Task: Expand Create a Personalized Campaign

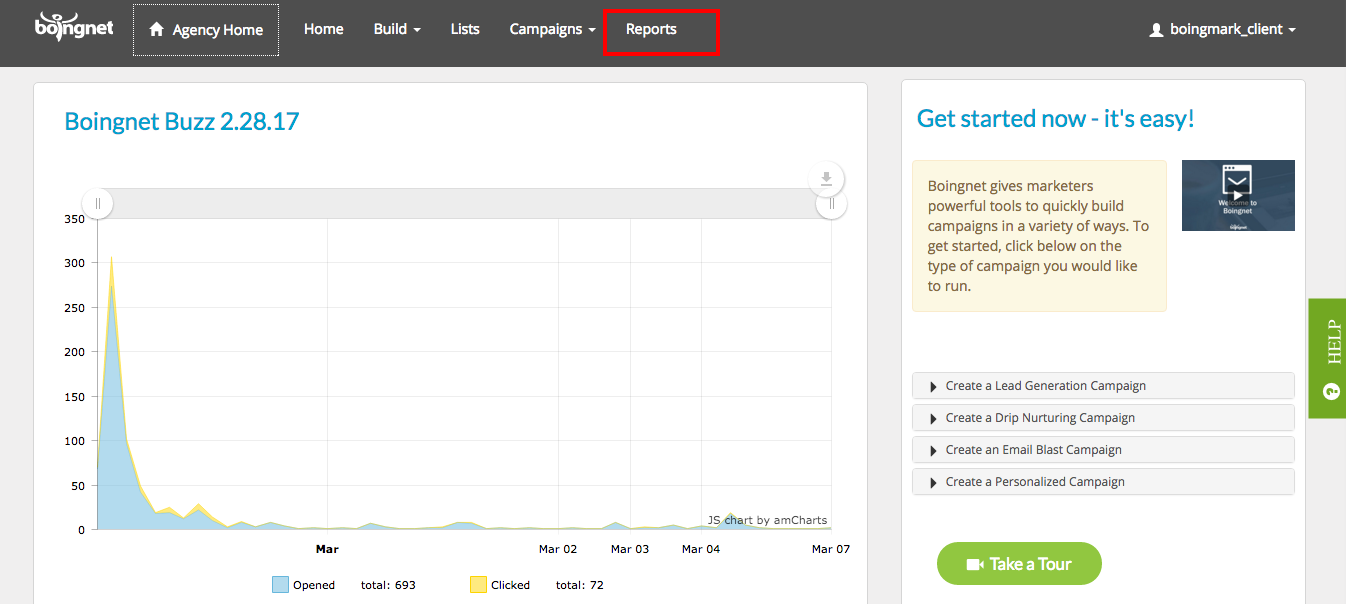Action: pos(1103,482)
